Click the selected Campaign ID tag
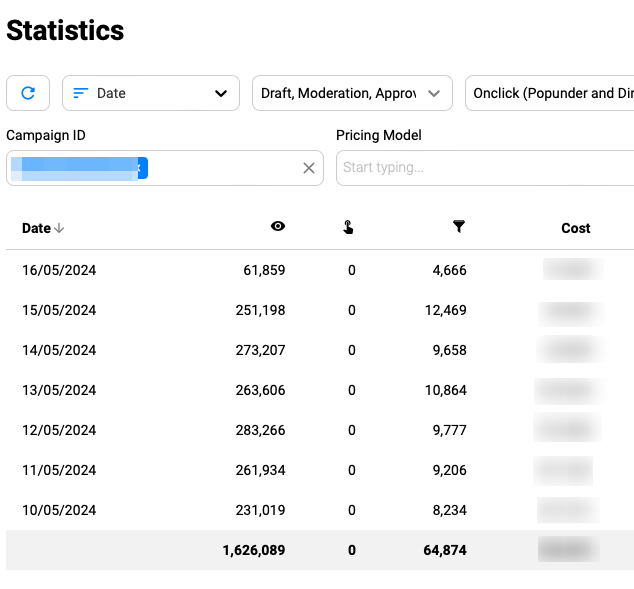 click(78, 168)
